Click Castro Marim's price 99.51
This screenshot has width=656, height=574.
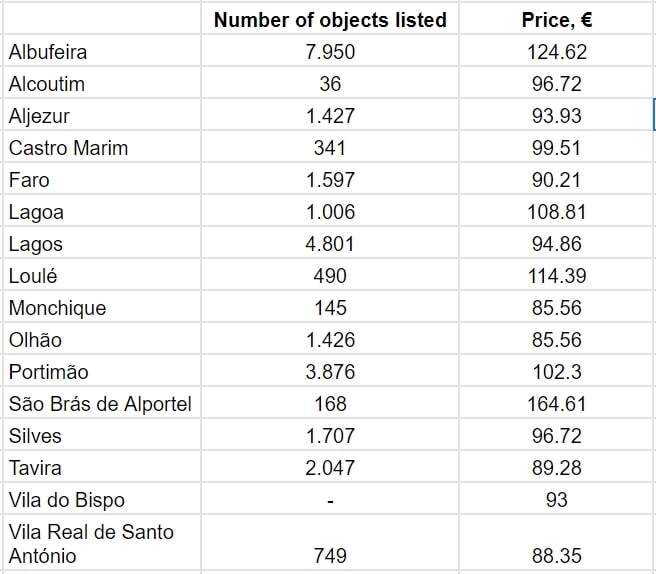[x=557, y=148]
